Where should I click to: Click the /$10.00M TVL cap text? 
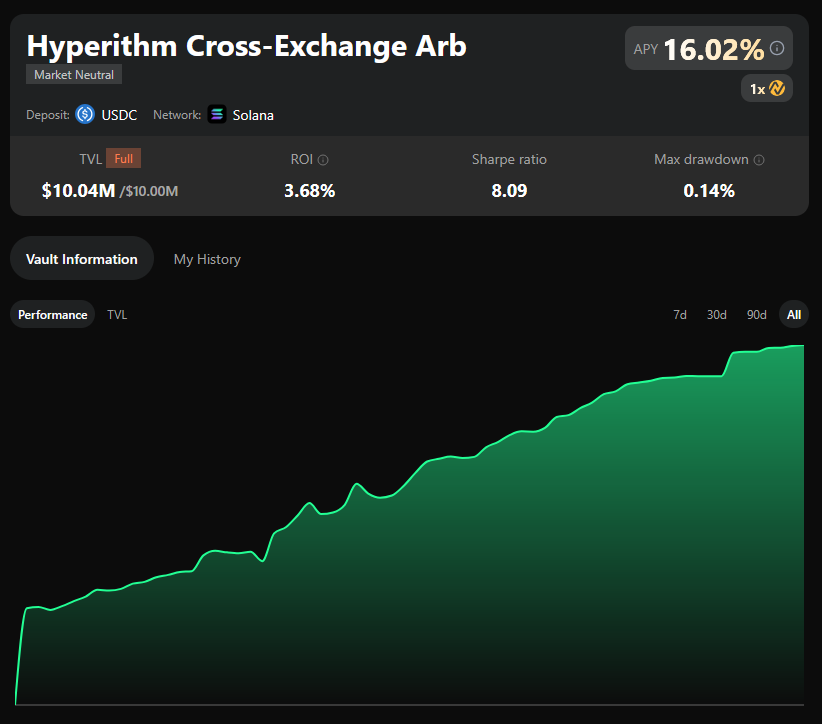click(149, 191)
